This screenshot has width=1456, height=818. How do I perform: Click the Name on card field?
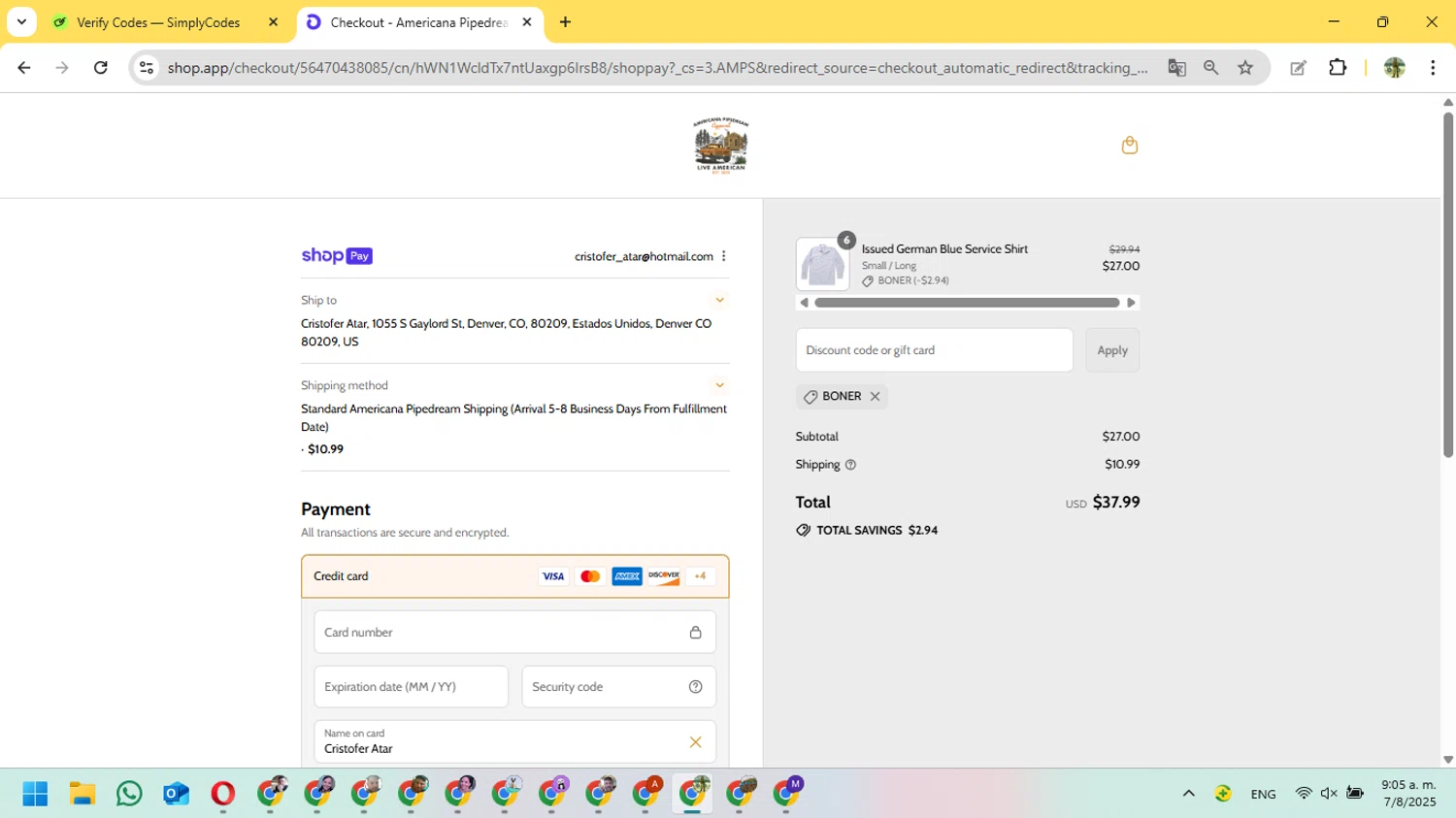[x=514, y=742]
